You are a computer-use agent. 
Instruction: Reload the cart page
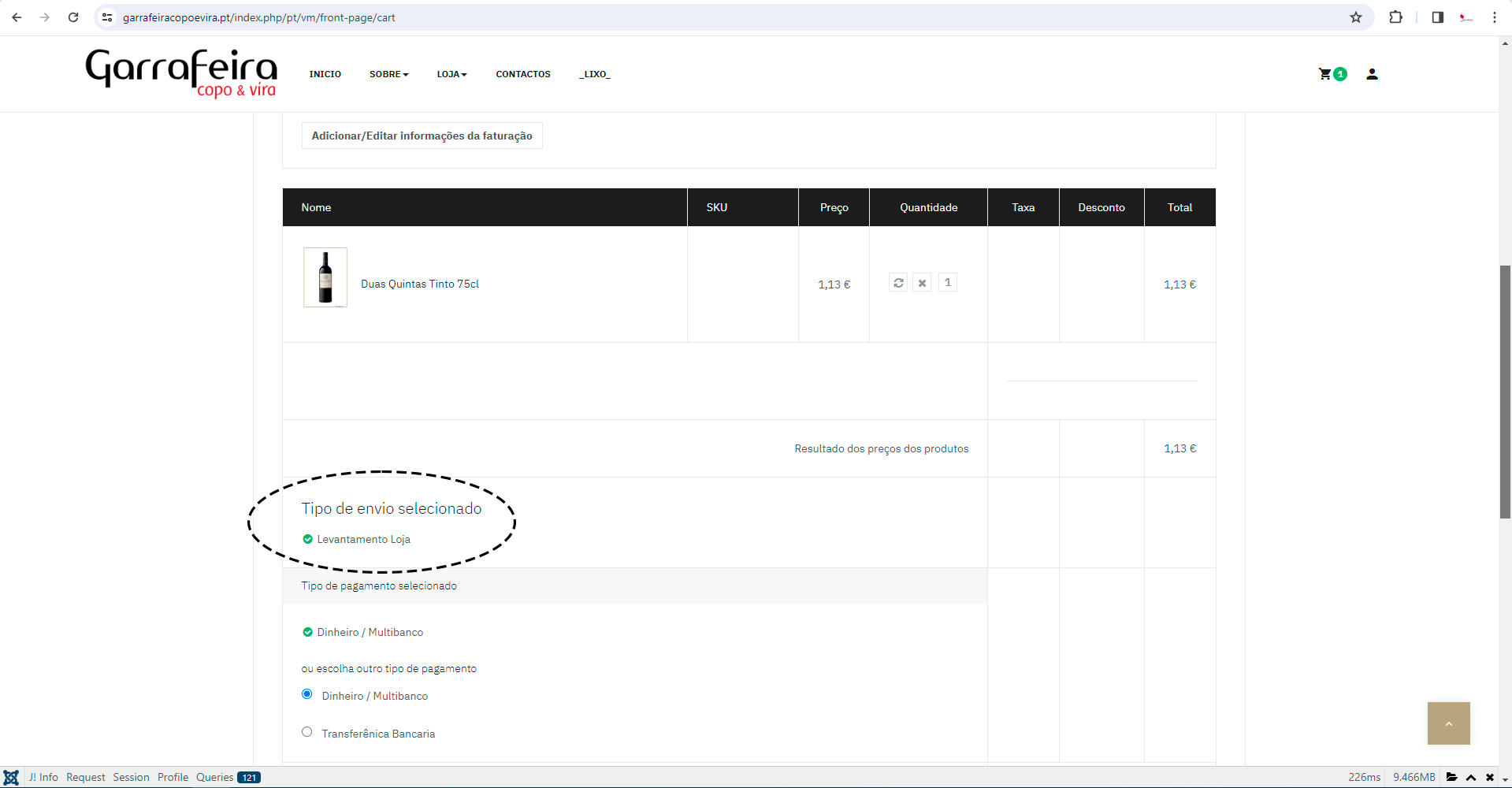[x=73, y=17]
